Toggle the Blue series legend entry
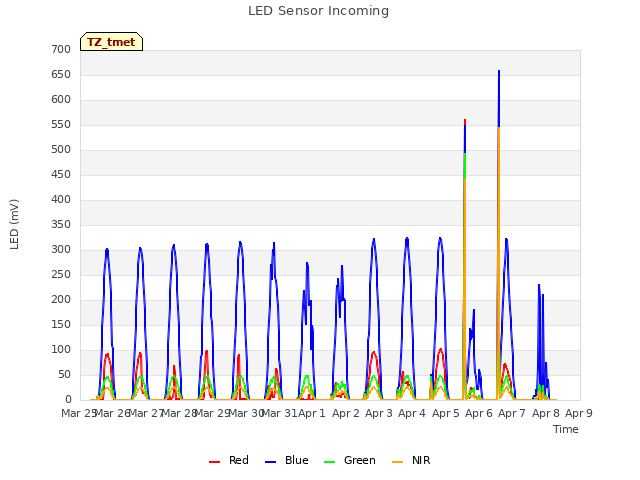 (287, 460)
